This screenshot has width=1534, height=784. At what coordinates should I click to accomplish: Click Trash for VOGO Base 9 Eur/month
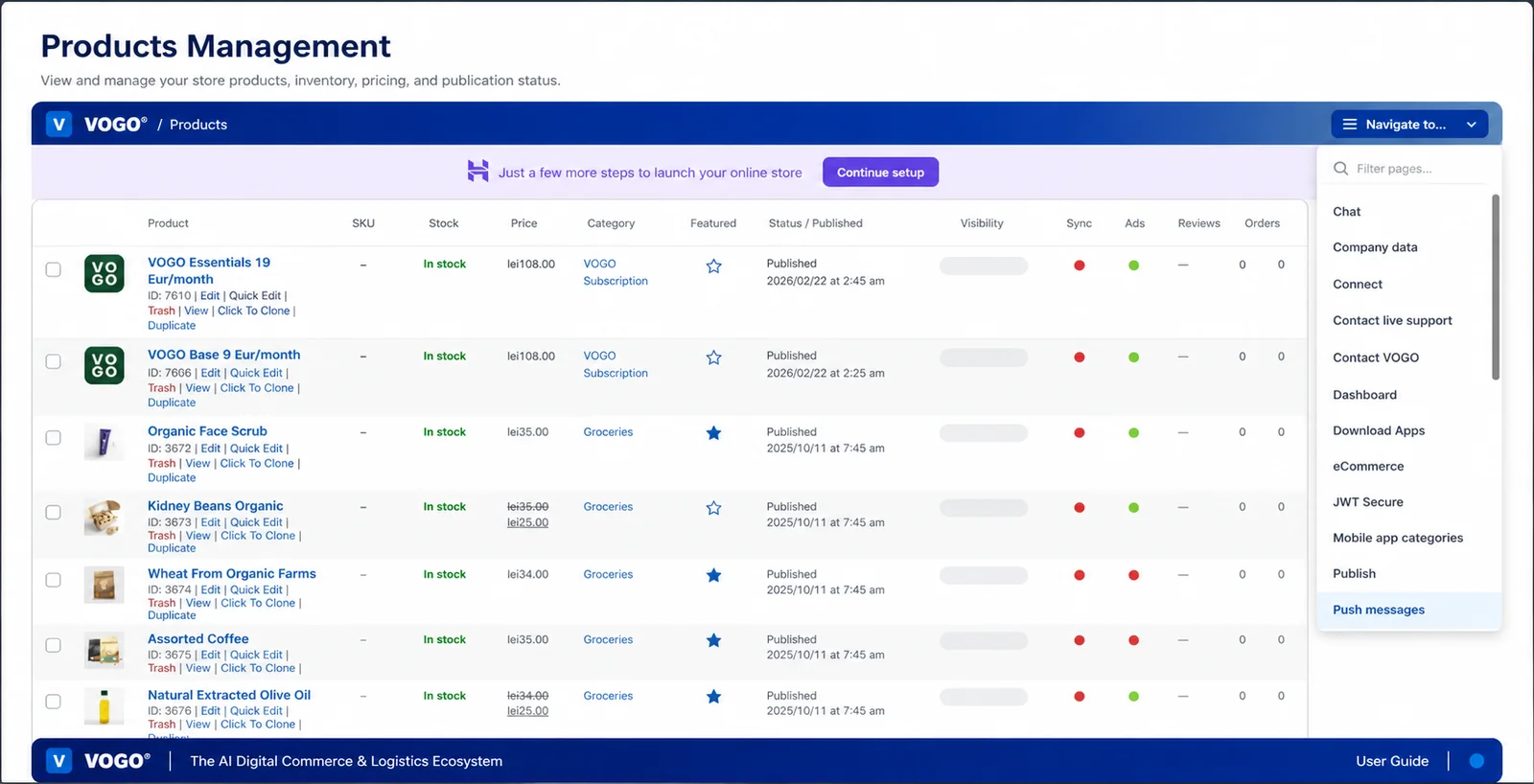point(161,388)
